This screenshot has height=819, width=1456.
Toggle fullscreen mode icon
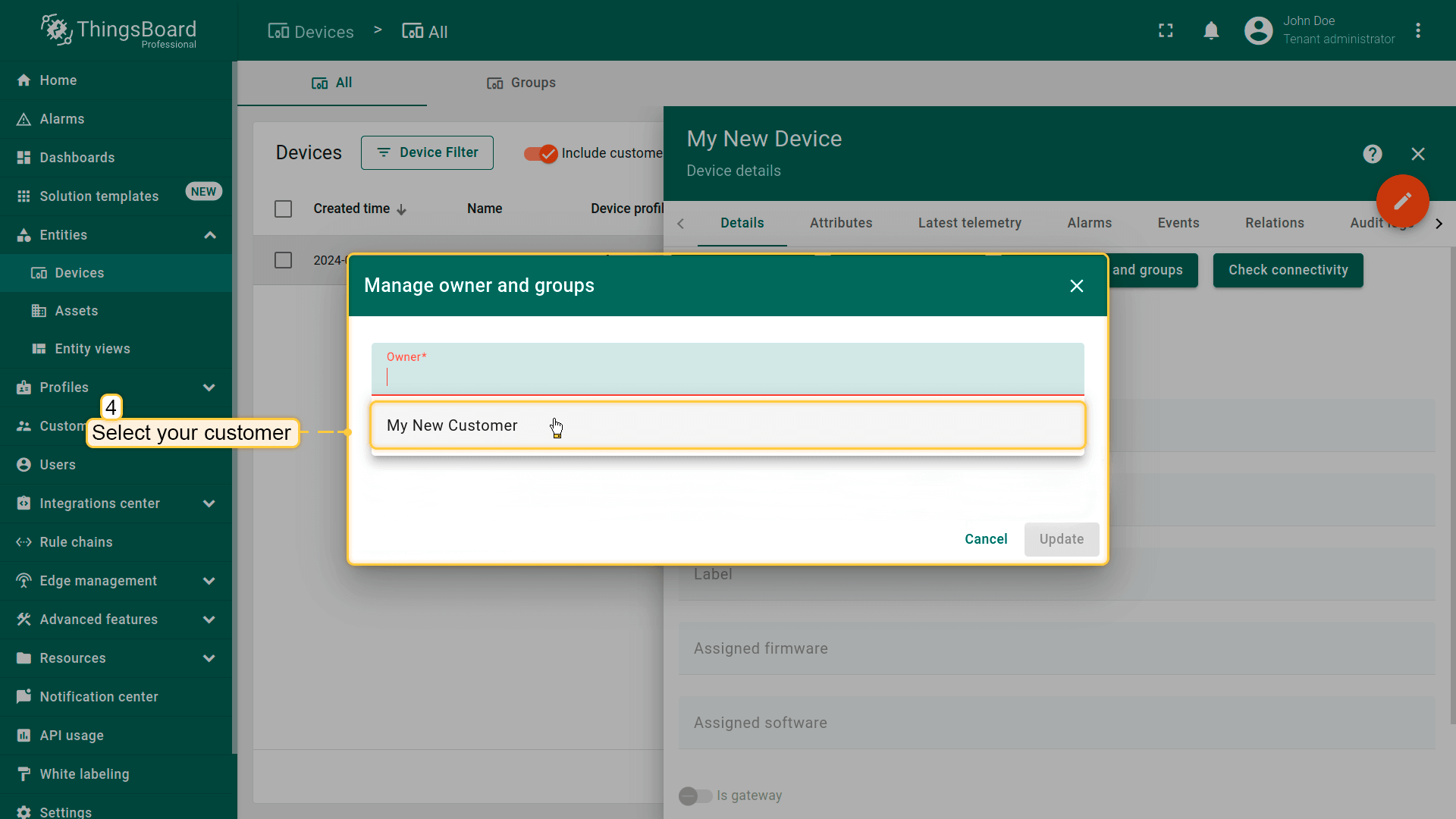point(1166,31)
